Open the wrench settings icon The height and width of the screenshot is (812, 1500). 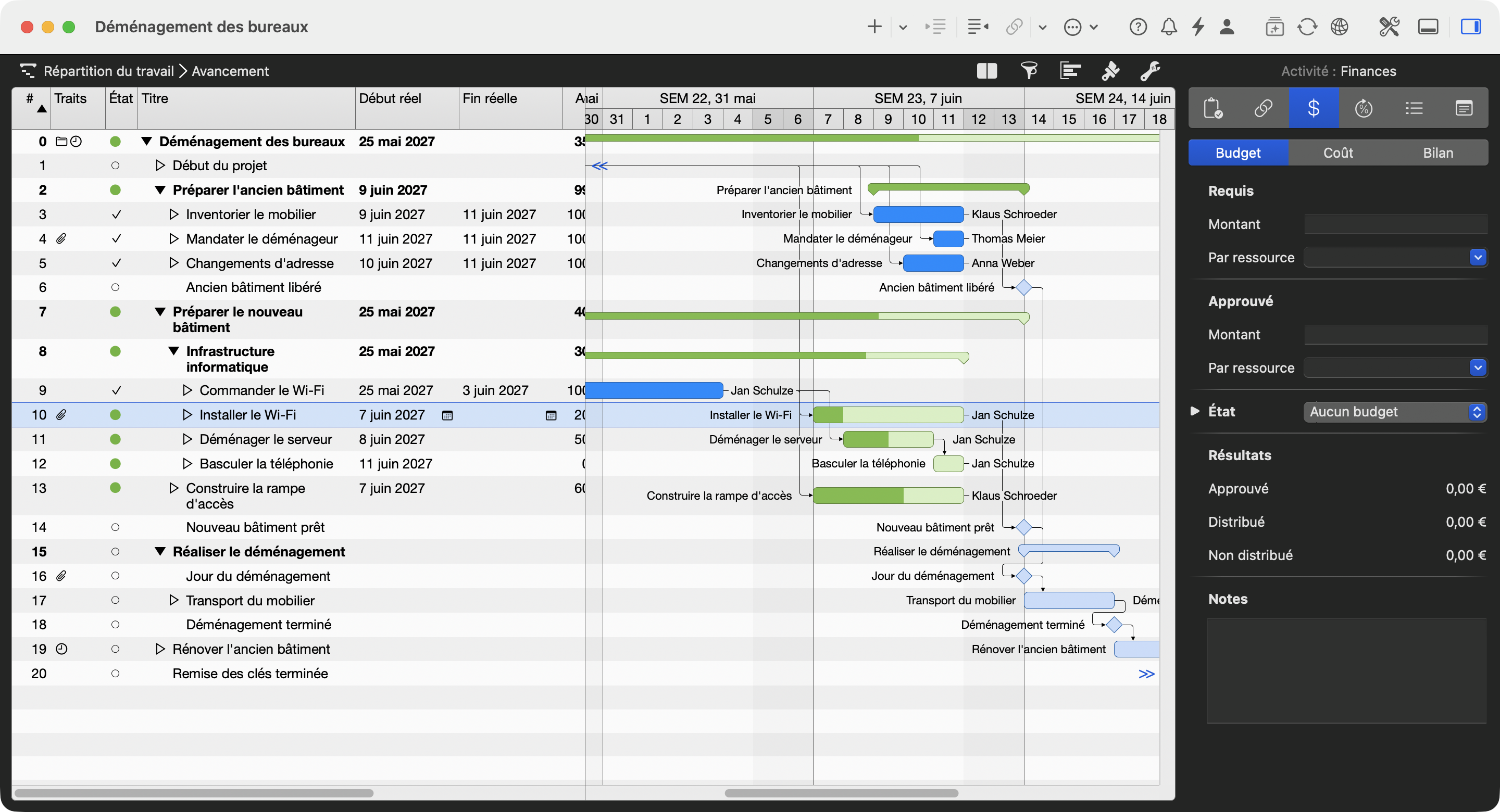click(1150, 71)
